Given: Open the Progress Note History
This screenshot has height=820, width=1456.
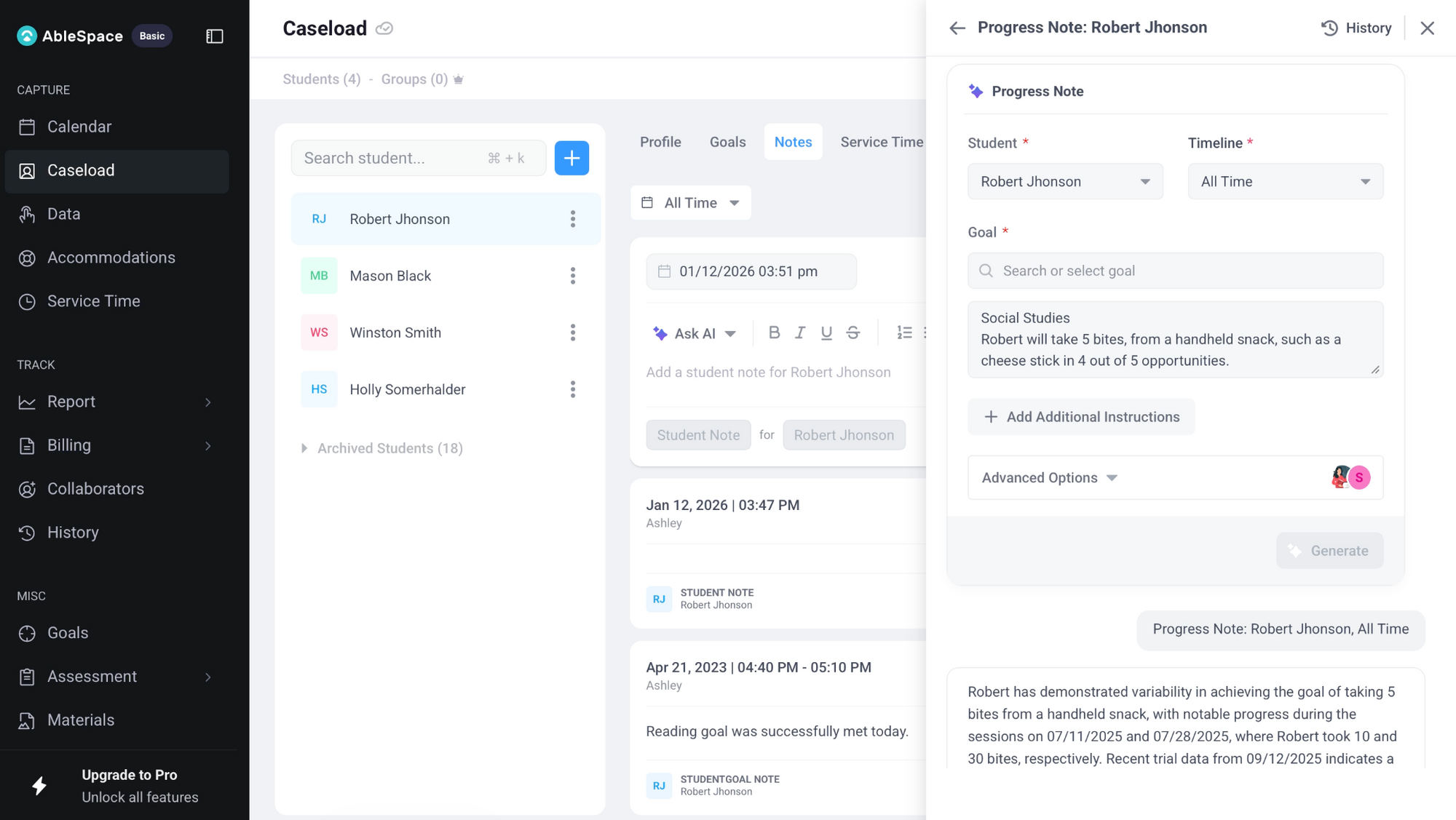Looking at the screenshot, I should pos(1356,28).
